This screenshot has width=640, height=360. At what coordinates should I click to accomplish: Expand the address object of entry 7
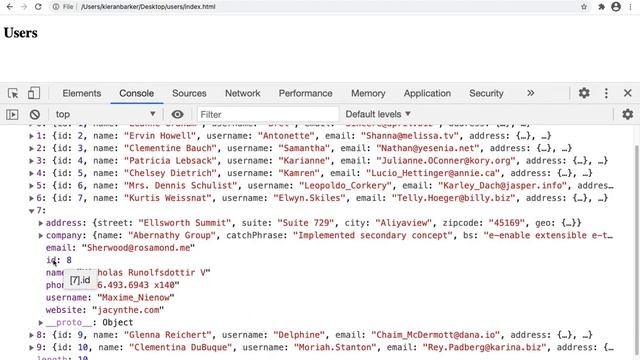point(41,223)
